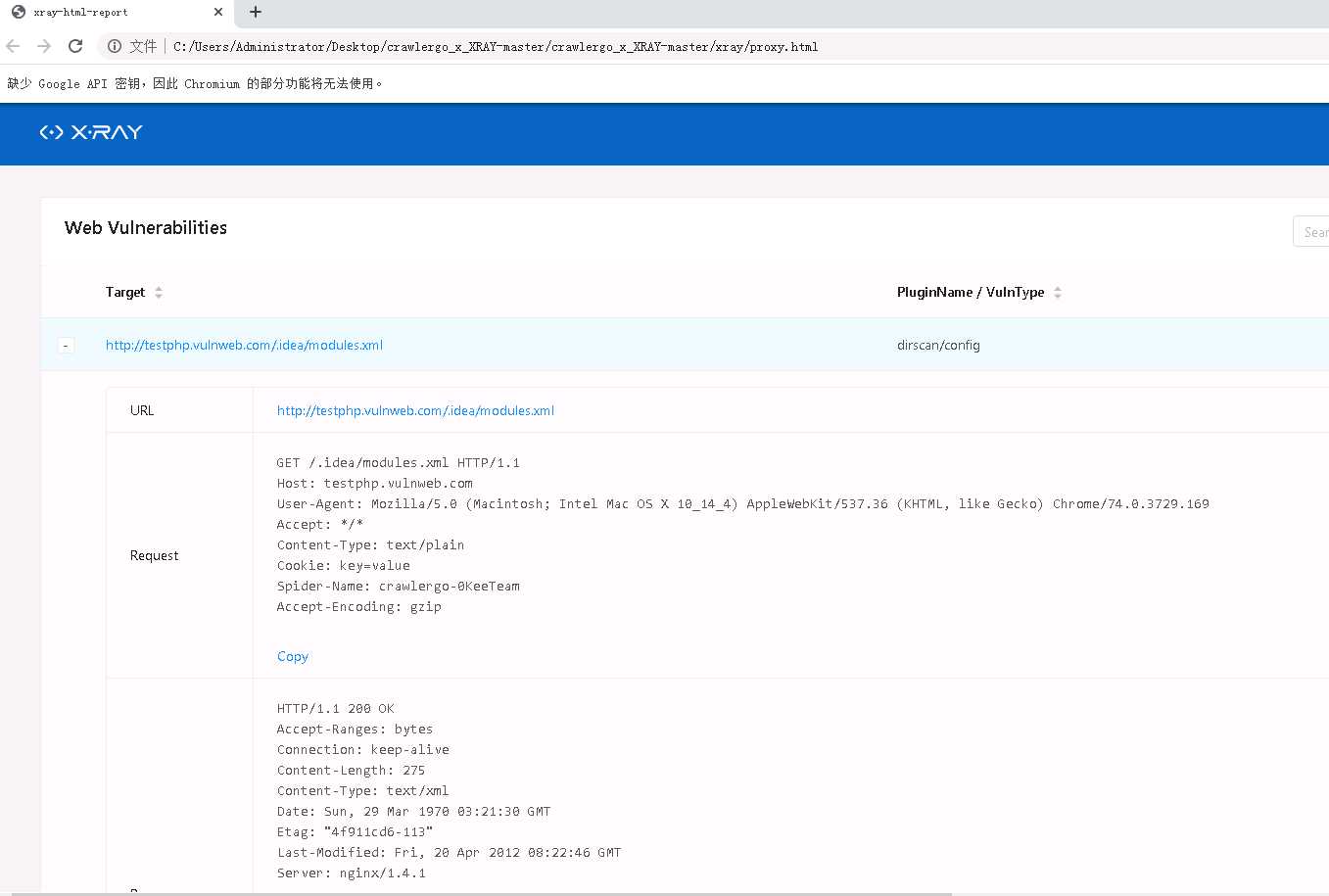The height and width of the screenshot is (896, 1329).
Task: Open the URL field modules.xml link
Action: coord(415,410)
